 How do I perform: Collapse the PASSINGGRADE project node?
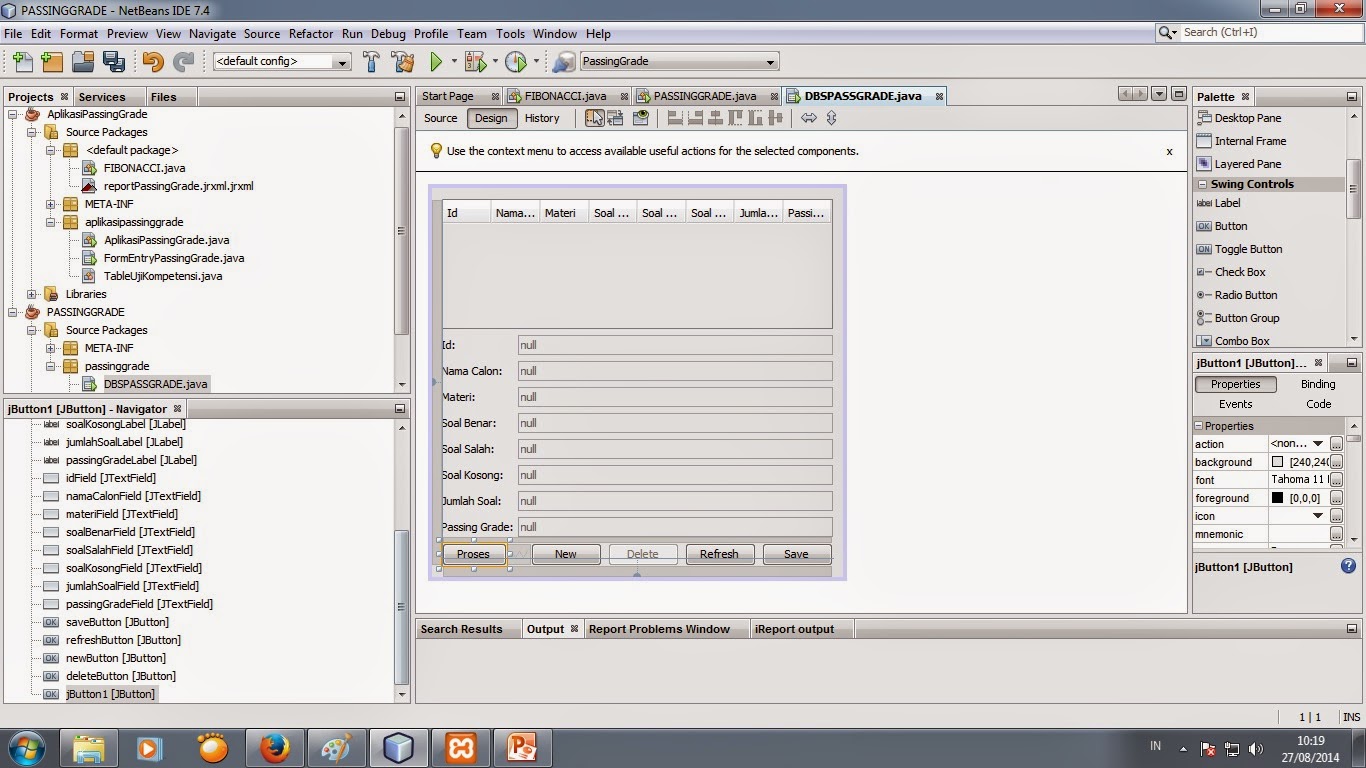pos(13,312)
